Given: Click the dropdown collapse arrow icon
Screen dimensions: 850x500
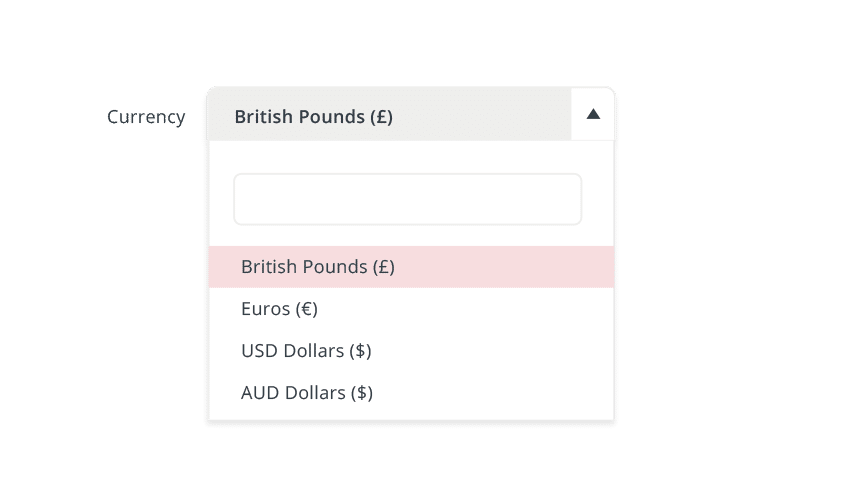Looking at the screenshot, I should pos(593,114).
